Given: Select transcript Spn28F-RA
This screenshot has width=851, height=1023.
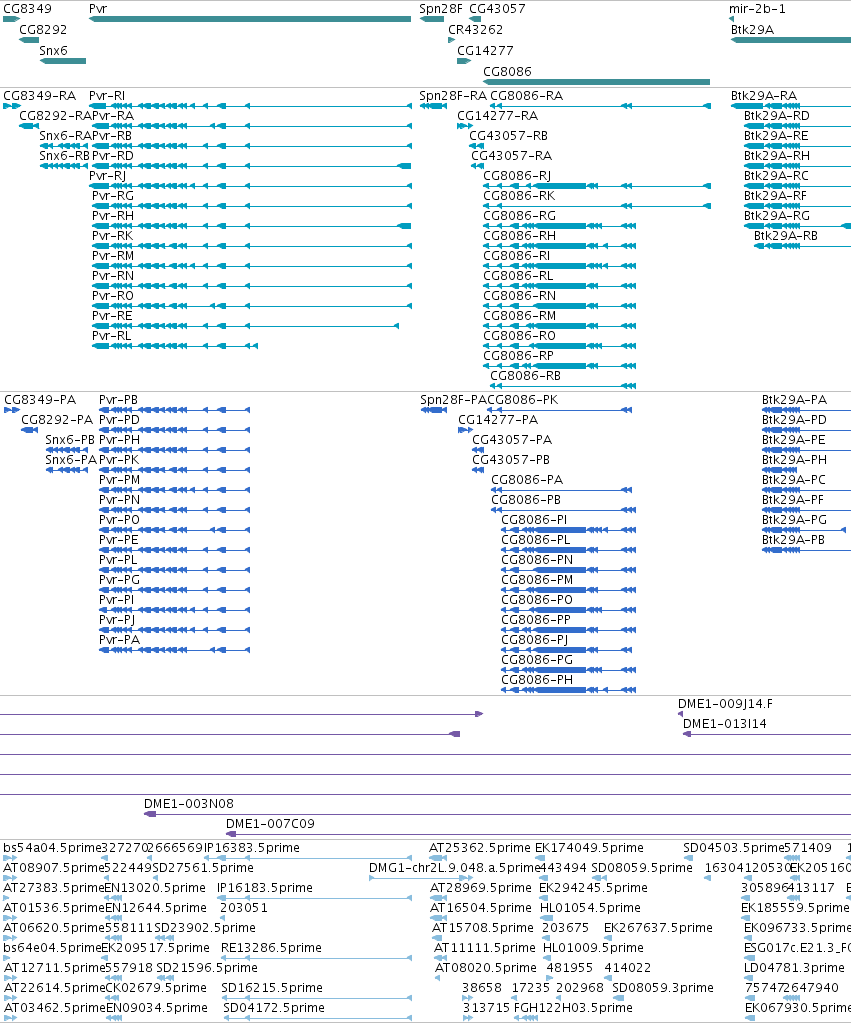Looking at the screenshot, I should click(453, 96).
